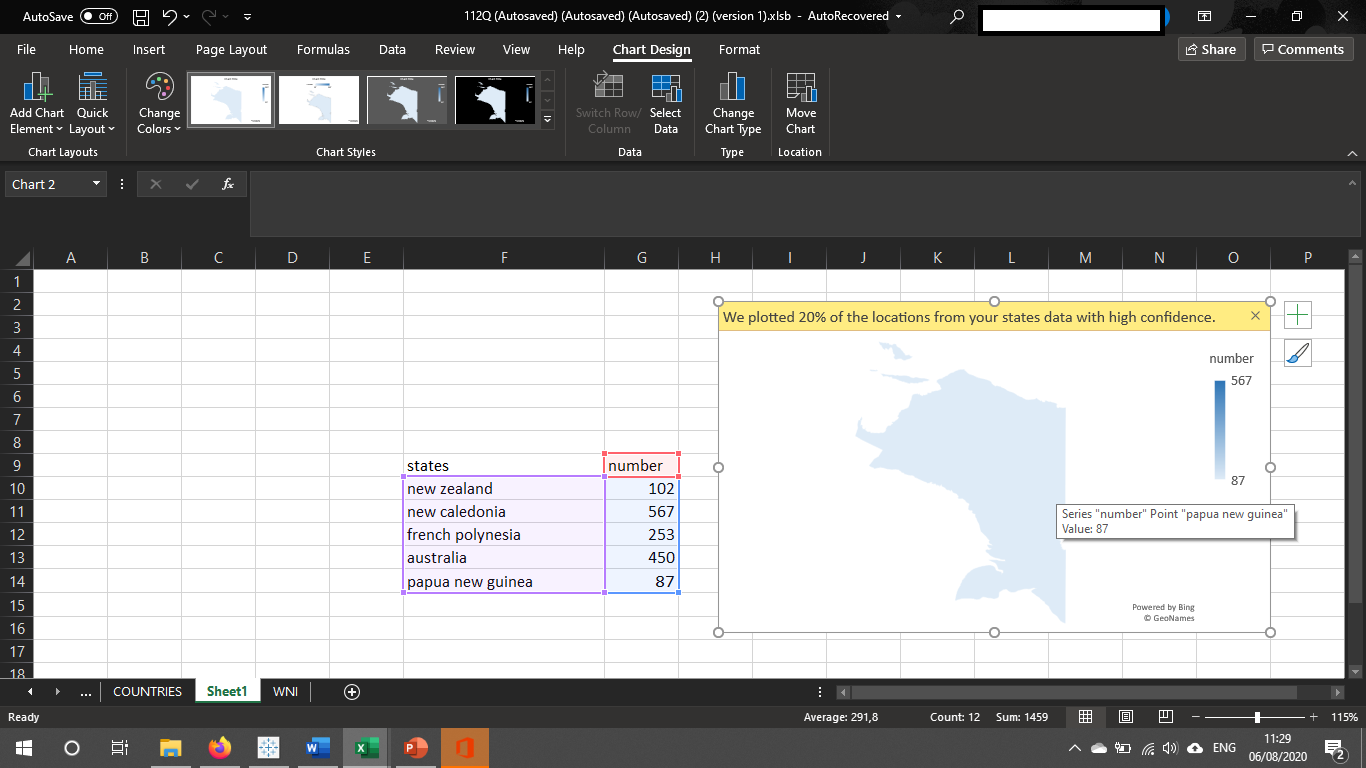Open the File menu
The width and height of the screenshot is (1366, 768).
pos(26,49)
